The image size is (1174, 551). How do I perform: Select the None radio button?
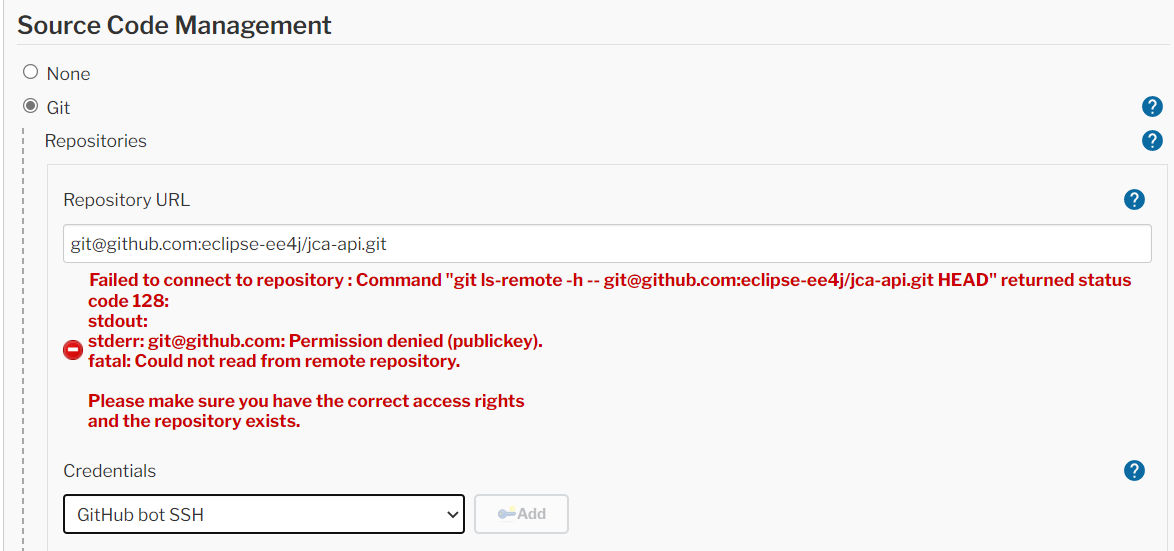(31, 72)
